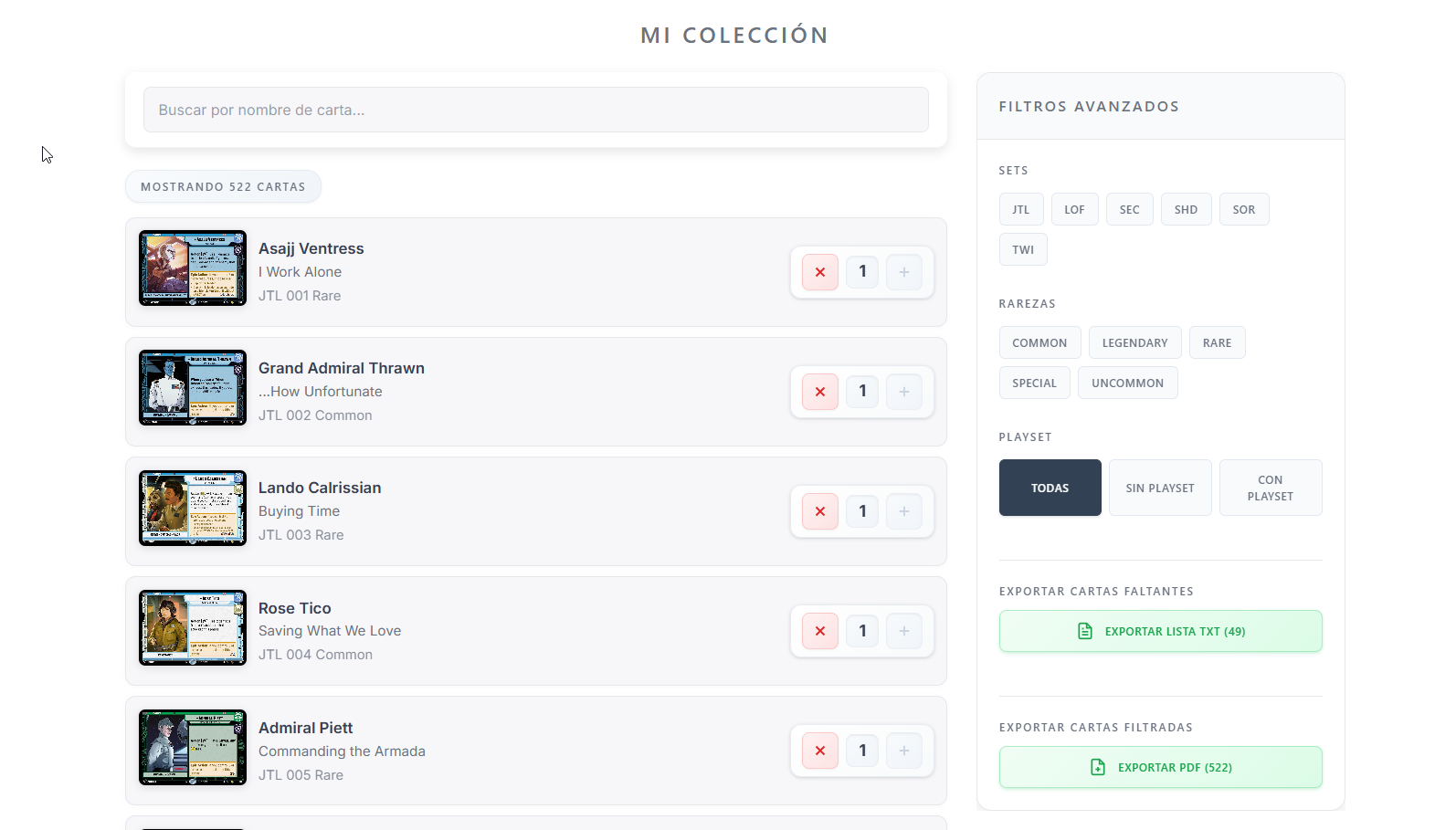Toggle the Uncommon rarity filter
Screen dimensions: 1456x830
coord(1127,383)
